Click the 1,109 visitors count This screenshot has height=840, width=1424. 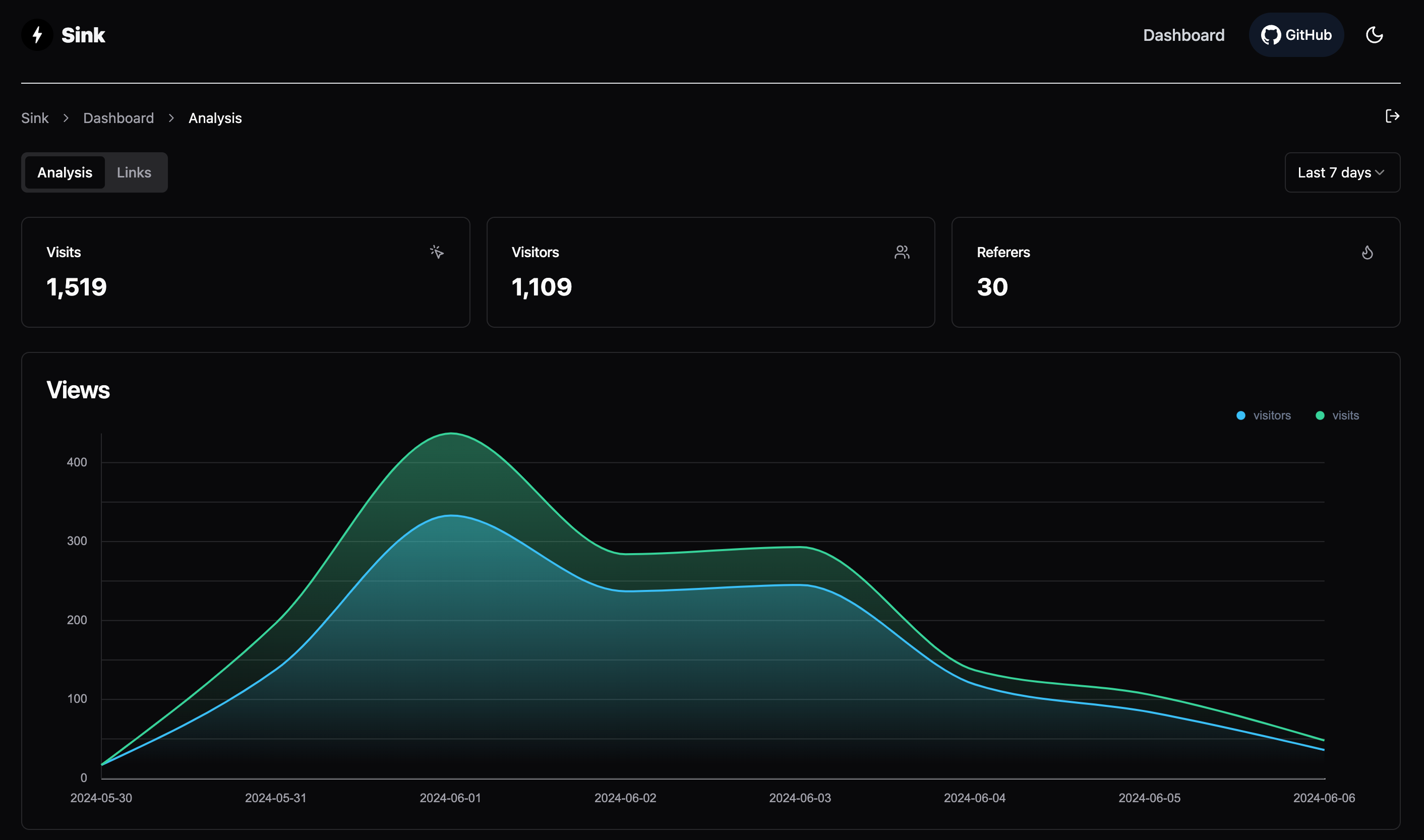pyautogui.click(x=542, y=287)
